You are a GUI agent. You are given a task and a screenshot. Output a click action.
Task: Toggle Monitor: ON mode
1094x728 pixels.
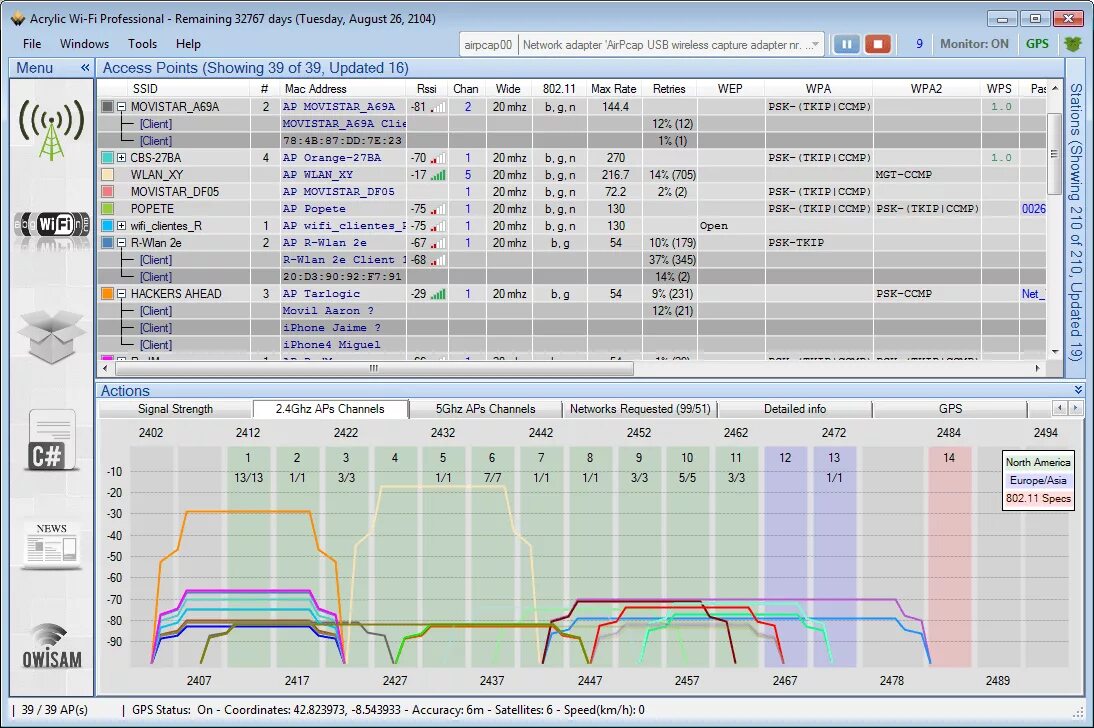(x=974, y=44)
